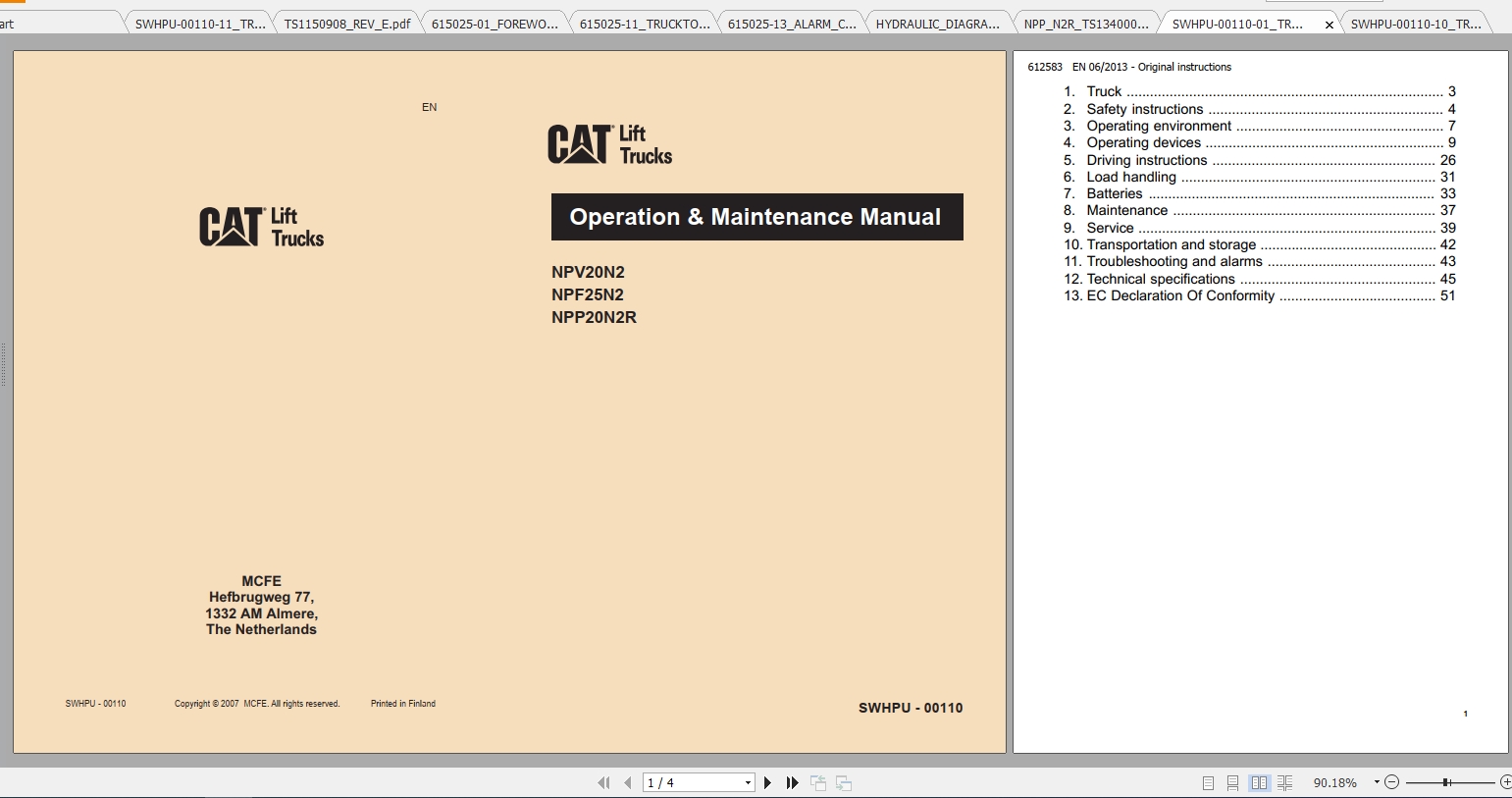This screenshot has height=798, width=1512.
Task: Click the go-back navigation history icon
Action: tap(817, 782)
